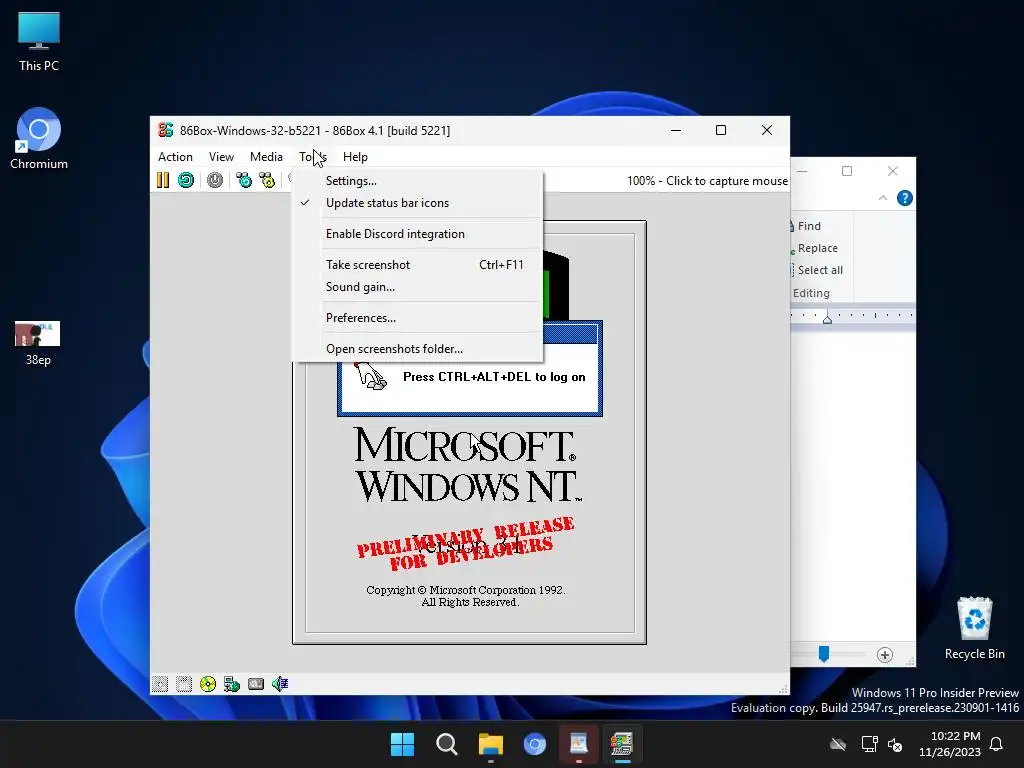This screenshot has height=768, width=1024.
Task: Open the notifications bell icon
Action: [x=997, y=744]
